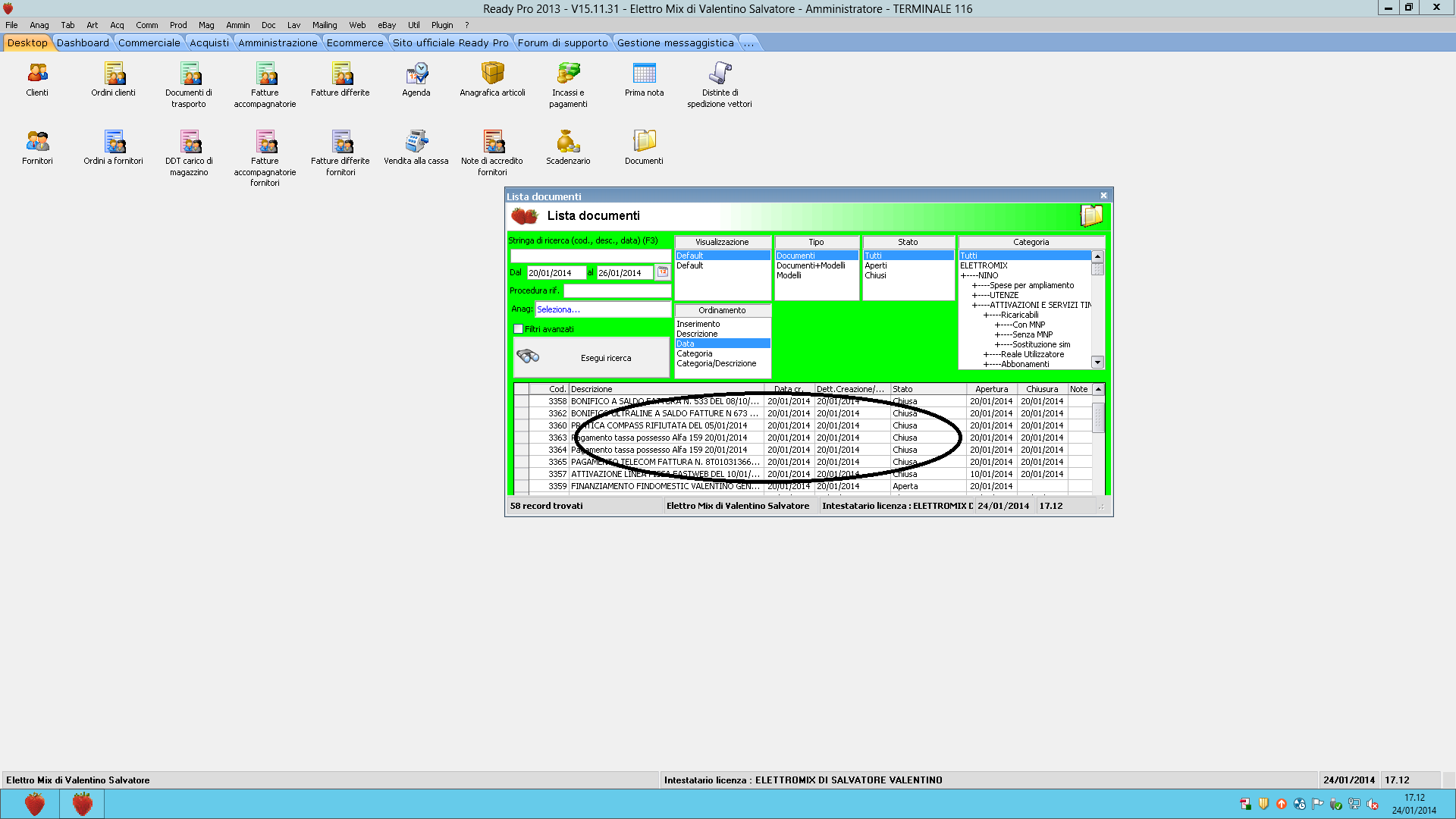Open the Anag. Seleziona combo box
Image resolution: width=1456 pixels, height=819 pixels.
(603, 309)
